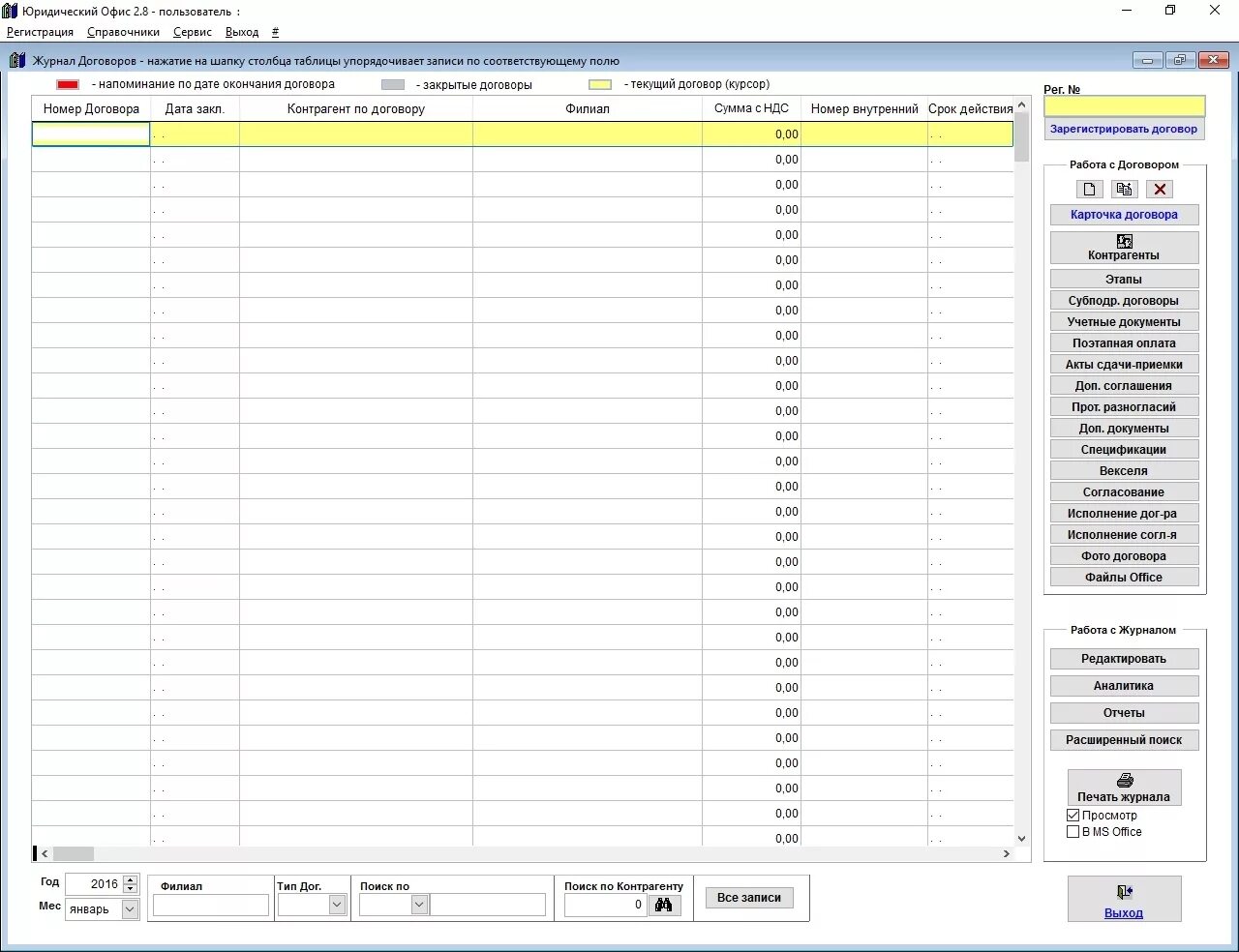Toggle the Просмотр checkbox

point(1073,816)
